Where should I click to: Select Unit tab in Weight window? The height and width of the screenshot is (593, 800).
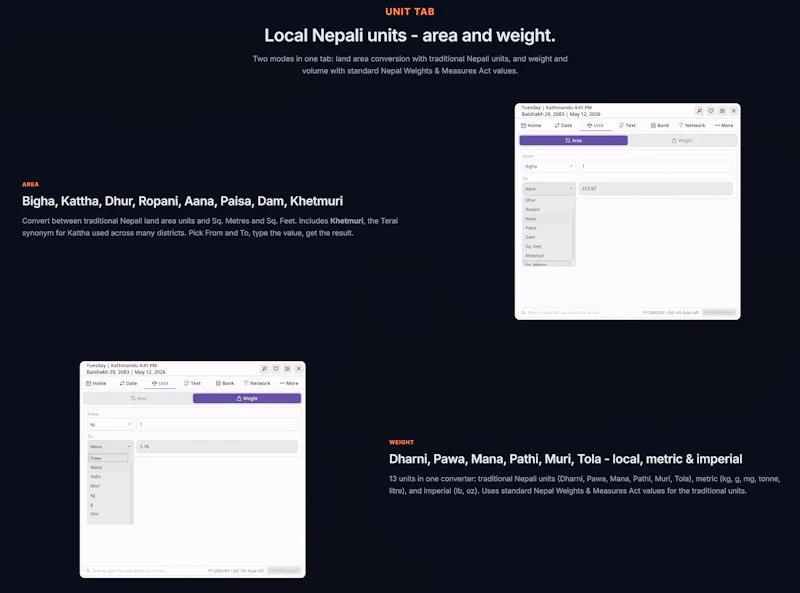pyautogui.click(x=160, y=383)
